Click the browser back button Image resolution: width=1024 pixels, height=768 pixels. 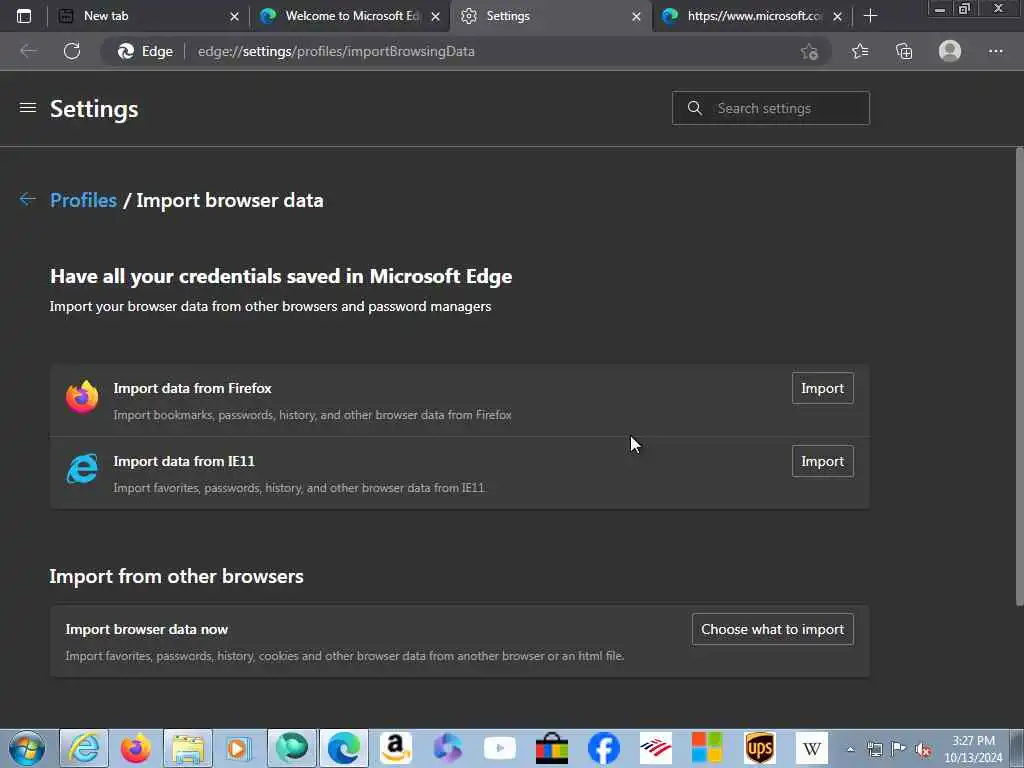coord(28,51)
